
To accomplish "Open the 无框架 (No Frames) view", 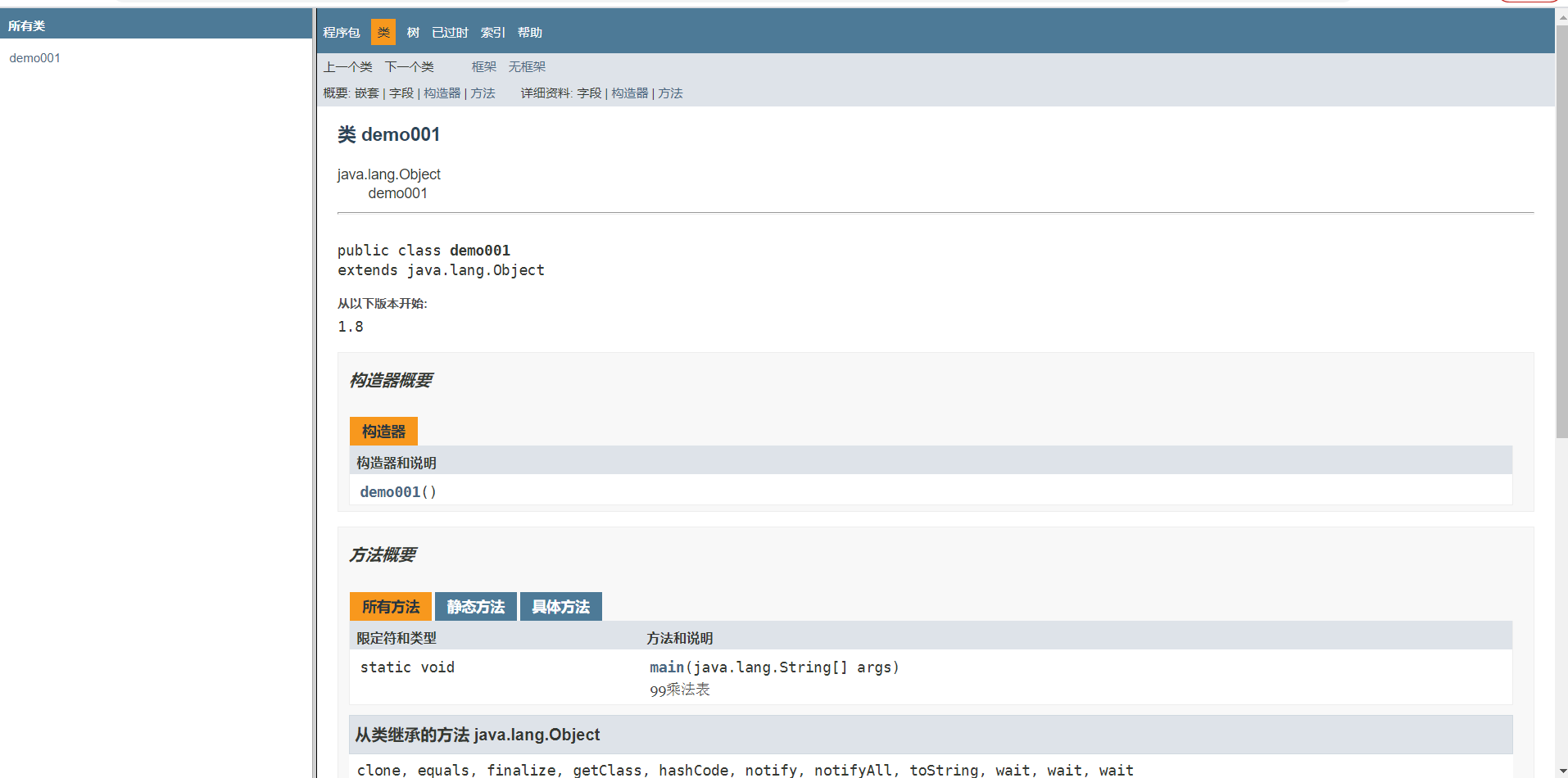I will [527, 66].
